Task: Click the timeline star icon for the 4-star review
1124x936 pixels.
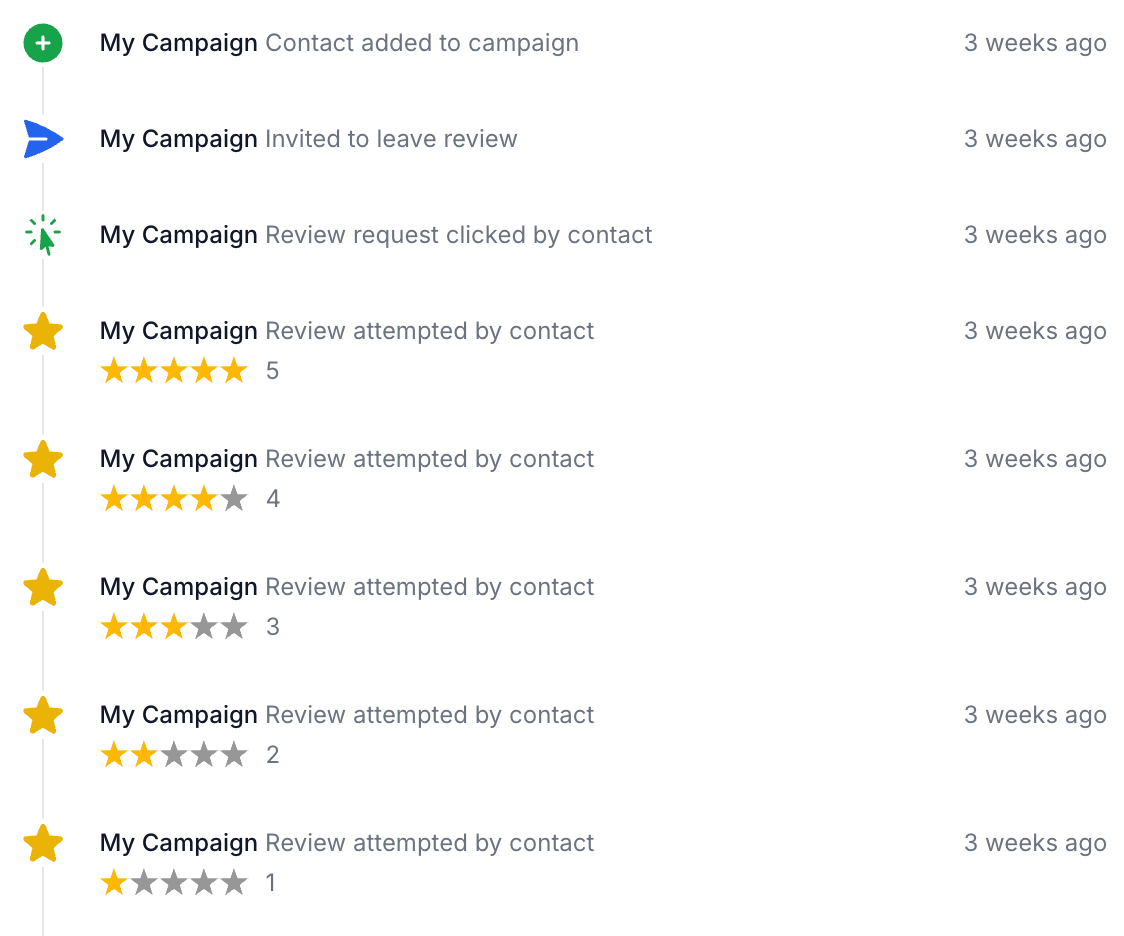Action: click(x=43, y=459)
